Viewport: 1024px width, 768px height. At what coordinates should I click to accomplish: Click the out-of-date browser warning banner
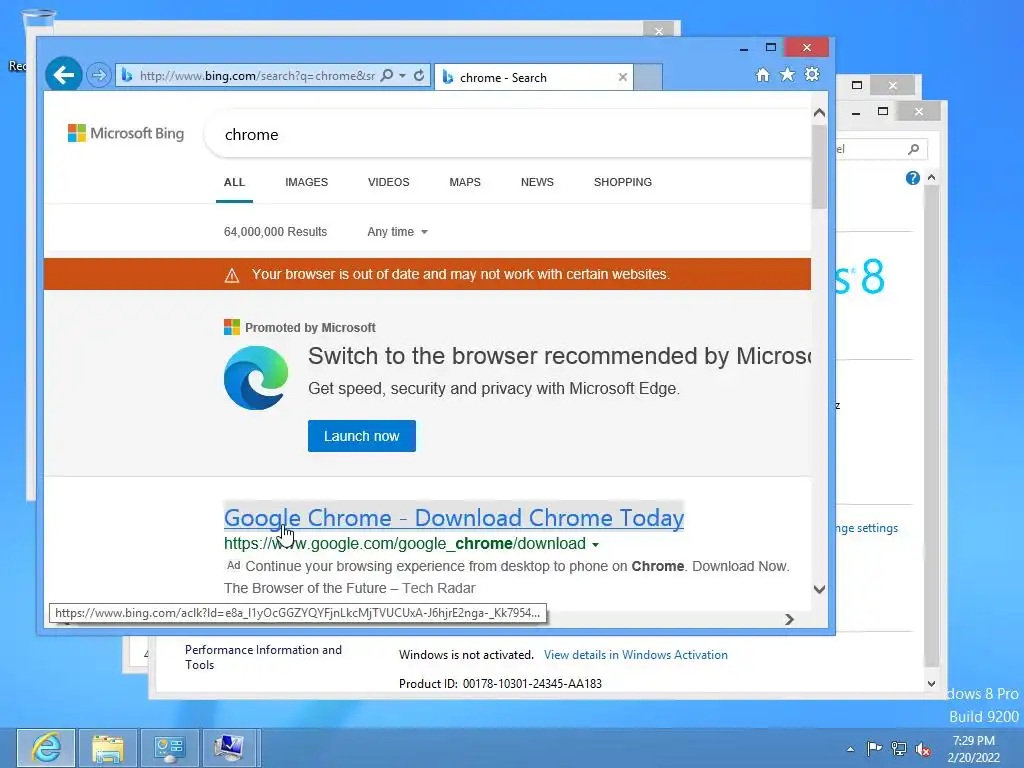point(427,274)
